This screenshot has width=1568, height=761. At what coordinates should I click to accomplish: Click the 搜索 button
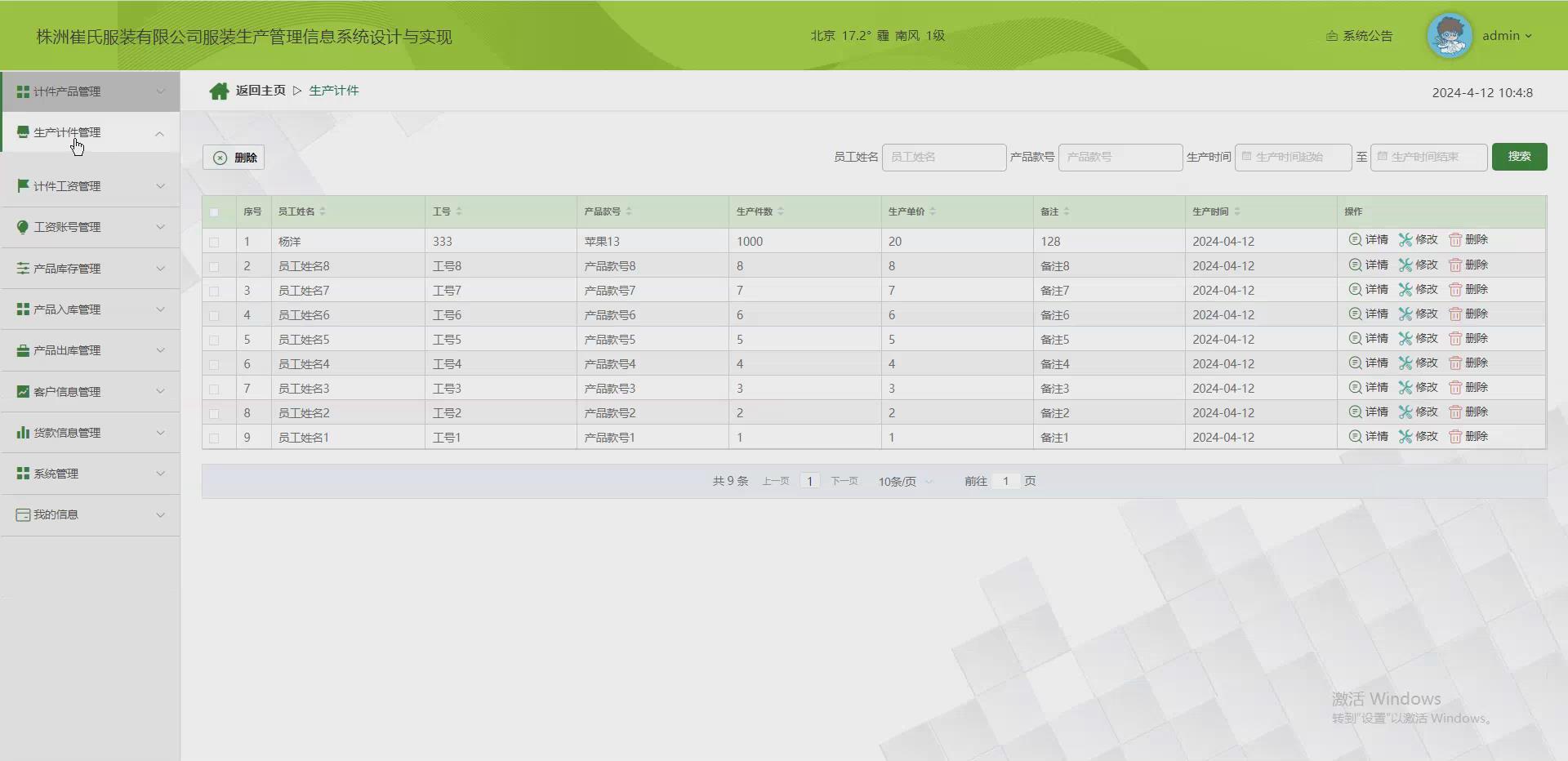[1519, 157]
